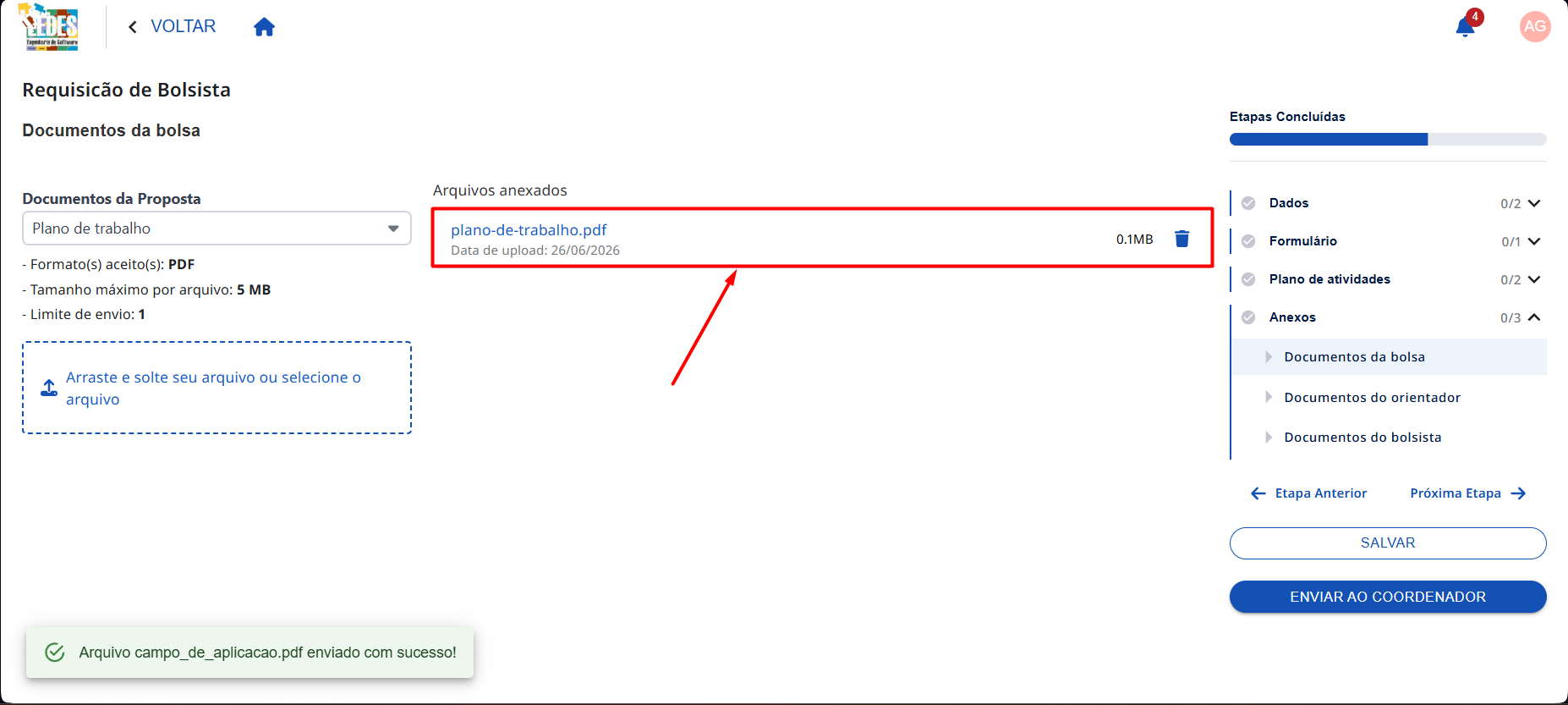Click the LEDES logo

point(49,27)
